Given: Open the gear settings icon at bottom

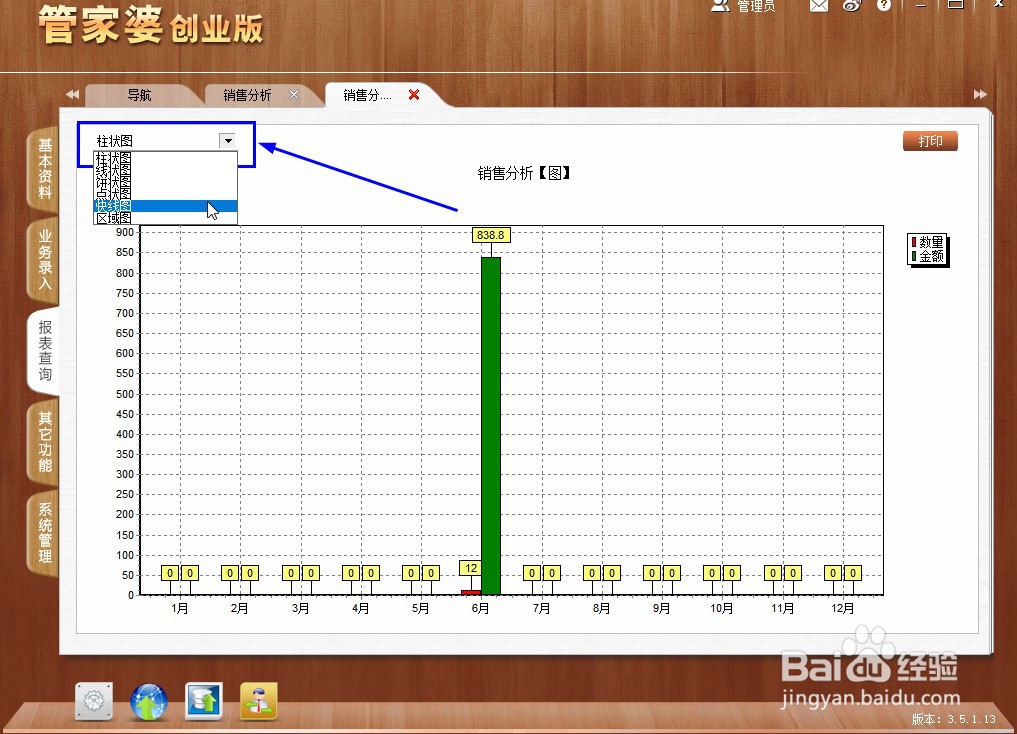Looking at the screenshot, I should (x=94, y=701).
